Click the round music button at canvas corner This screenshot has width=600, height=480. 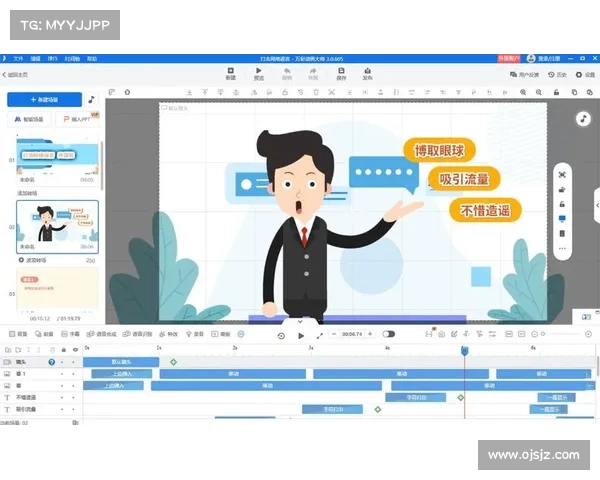coord(583,118)
